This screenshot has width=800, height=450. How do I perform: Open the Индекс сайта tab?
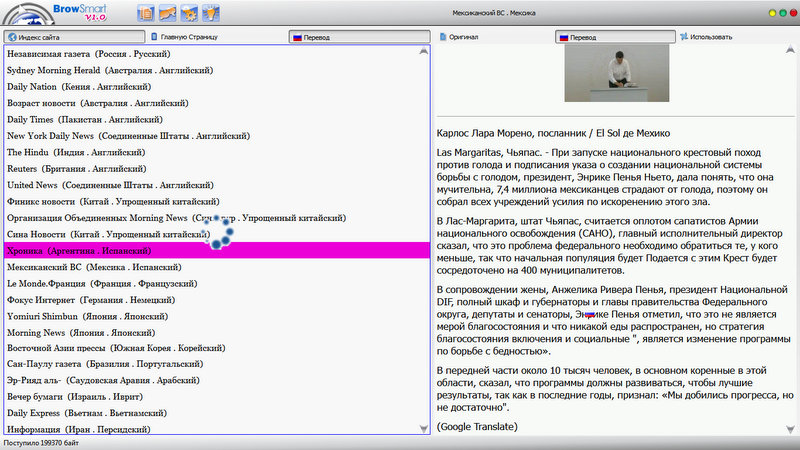74,37
